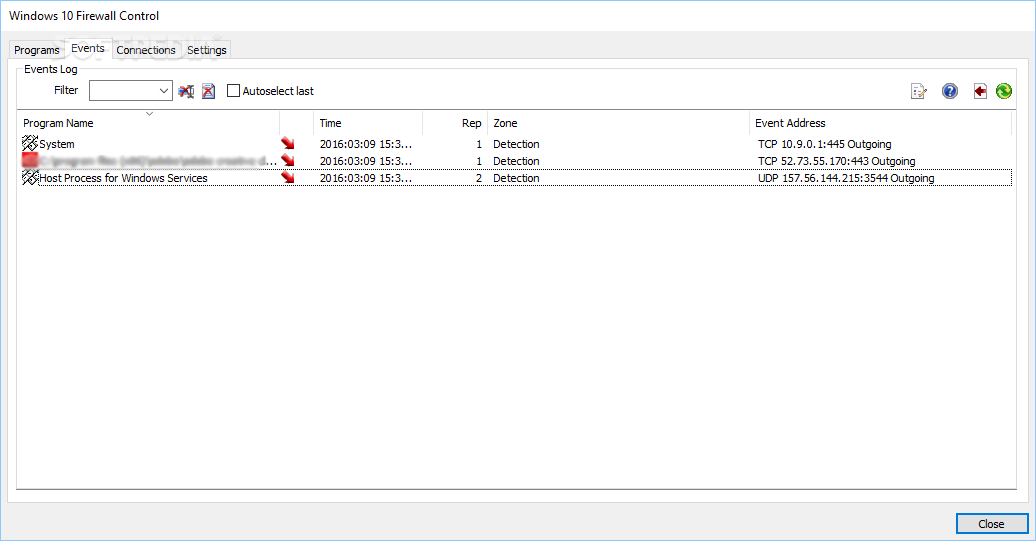1036x541 pixels.
Task: Switch to the Connections tab
Action: (x=146, y=50)
